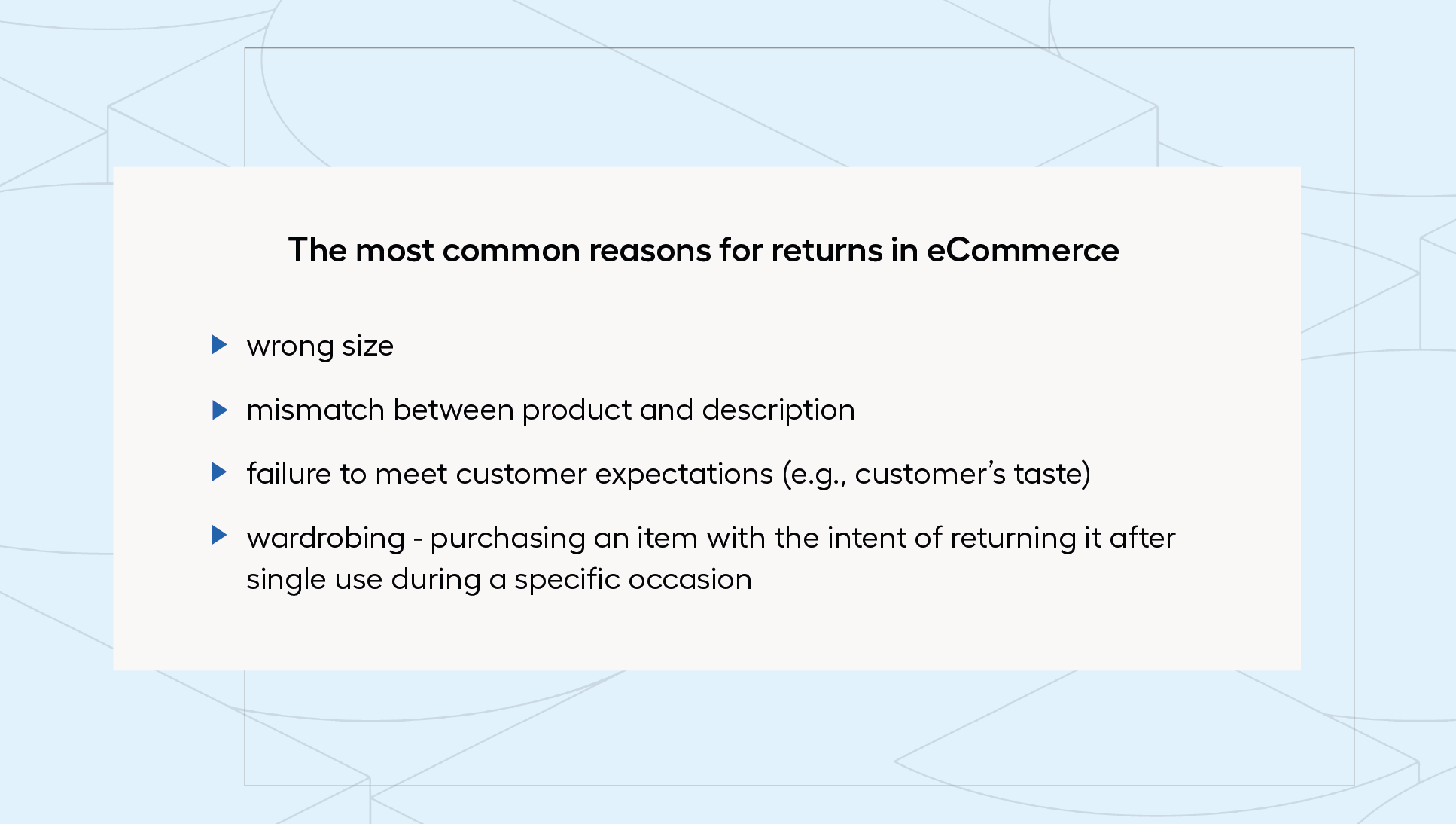Click the slide title about eCommerce returns
This screenshot has height=824, width=1456.
coord(703,250)
